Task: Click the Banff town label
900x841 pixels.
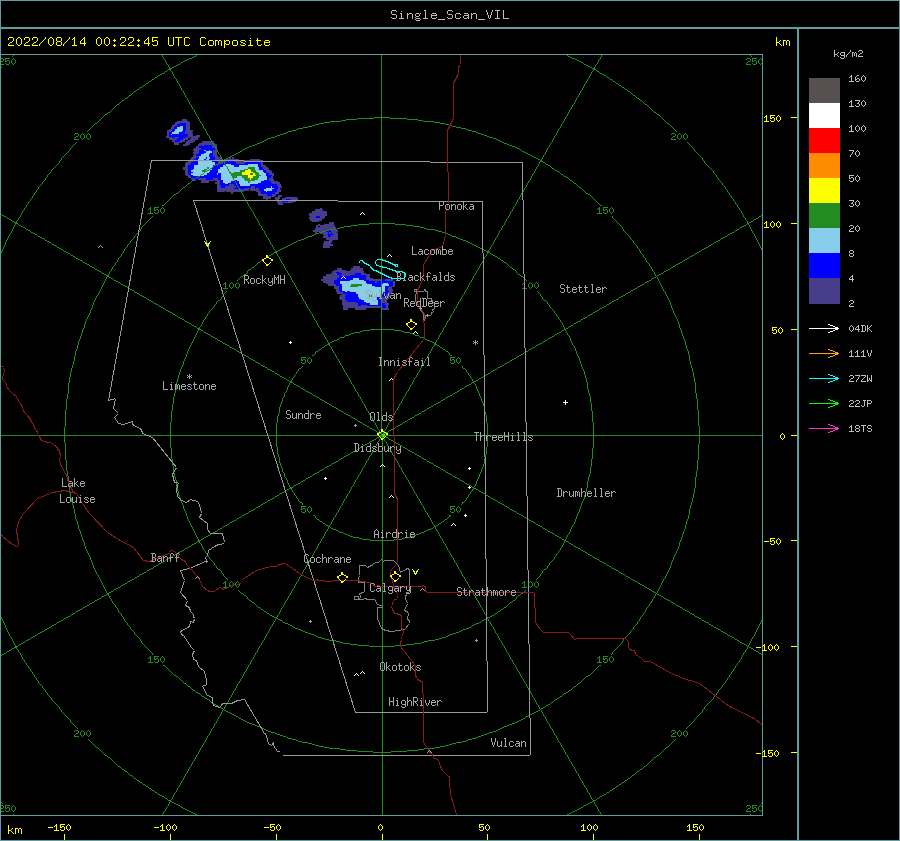Action: click(x=165, y=557)
